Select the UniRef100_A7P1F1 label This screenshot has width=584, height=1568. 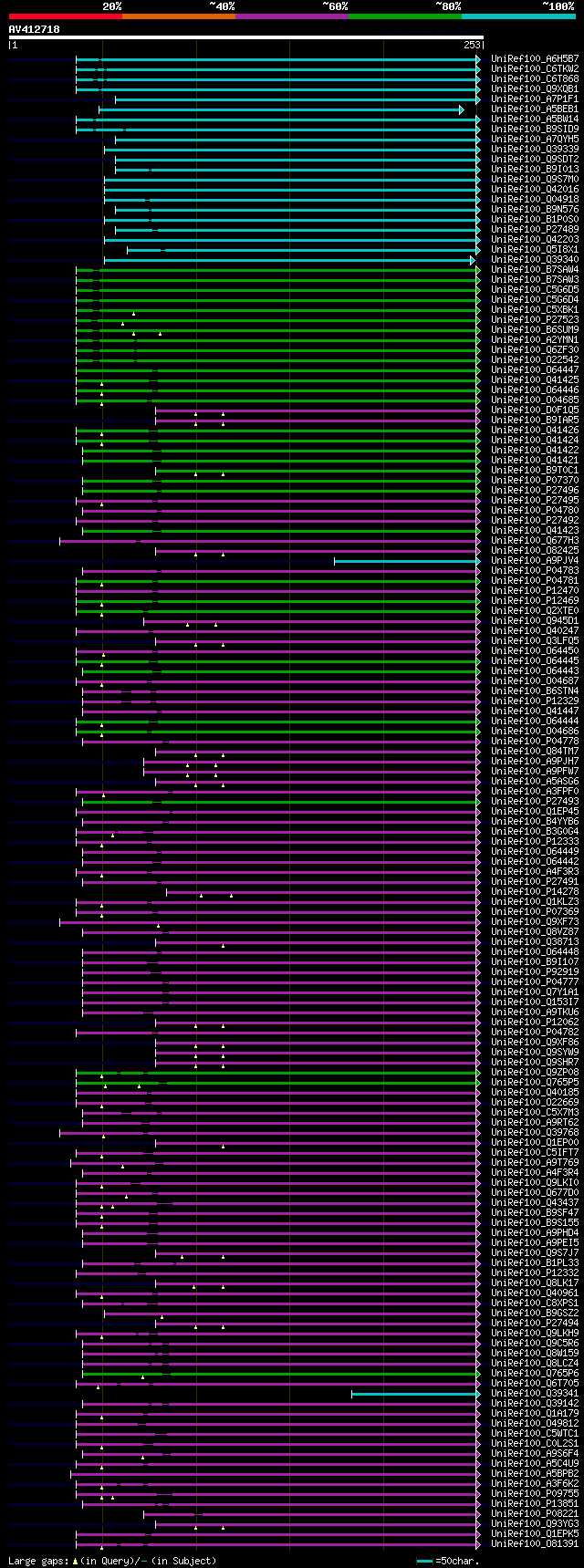535,99
